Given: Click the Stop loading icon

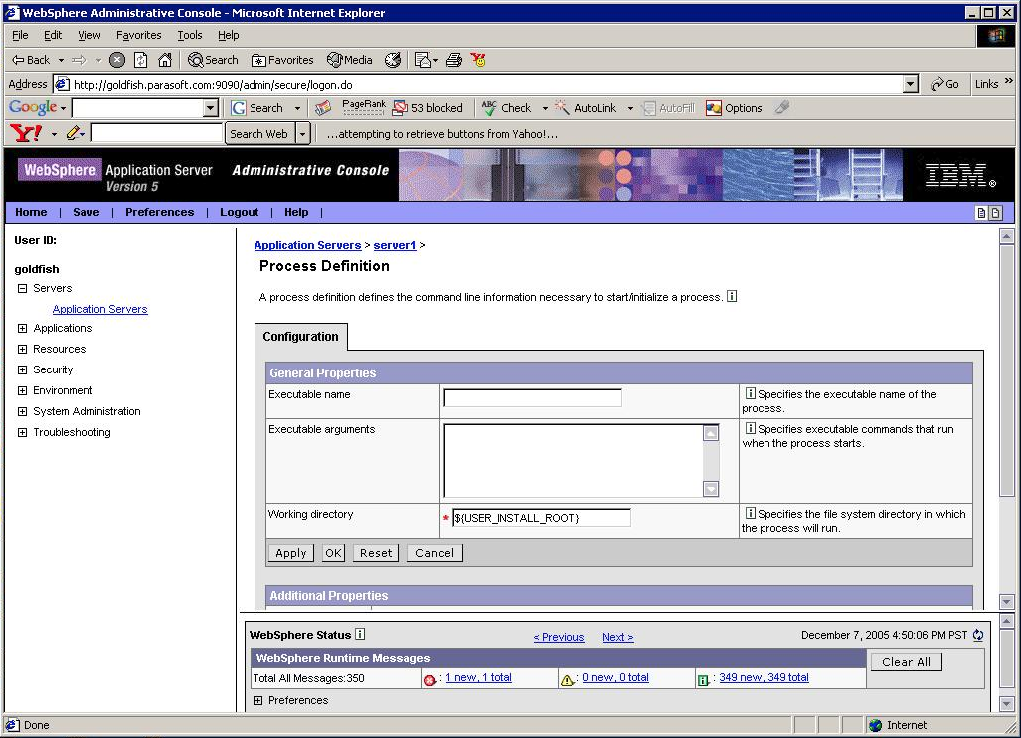Looking at the screenshot, I should click(x=117, y=60).
